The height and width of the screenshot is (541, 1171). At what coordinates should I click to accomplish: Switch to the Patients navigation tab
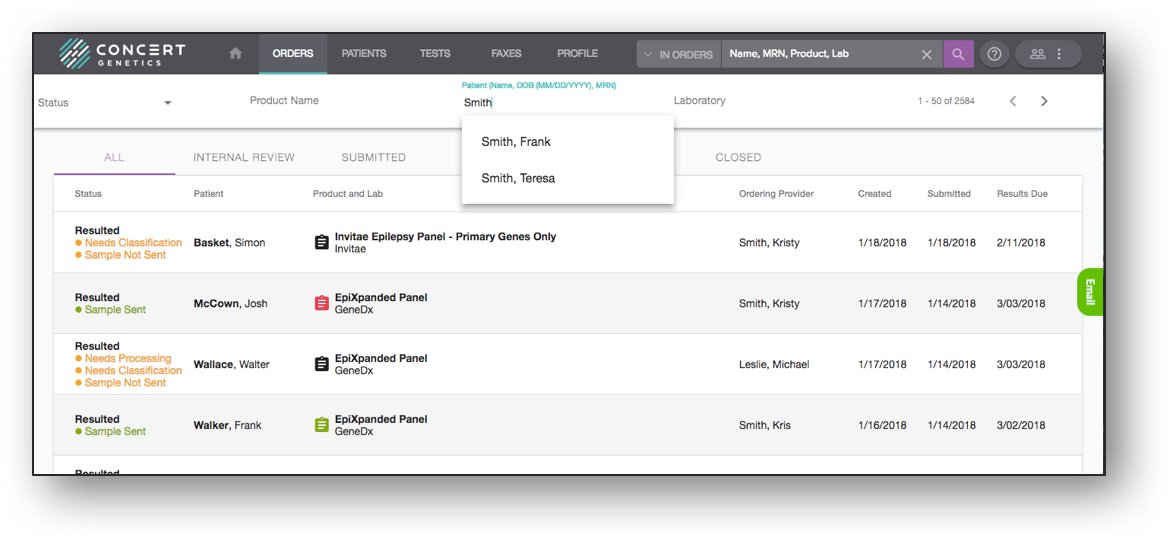(x=364, y=54)
